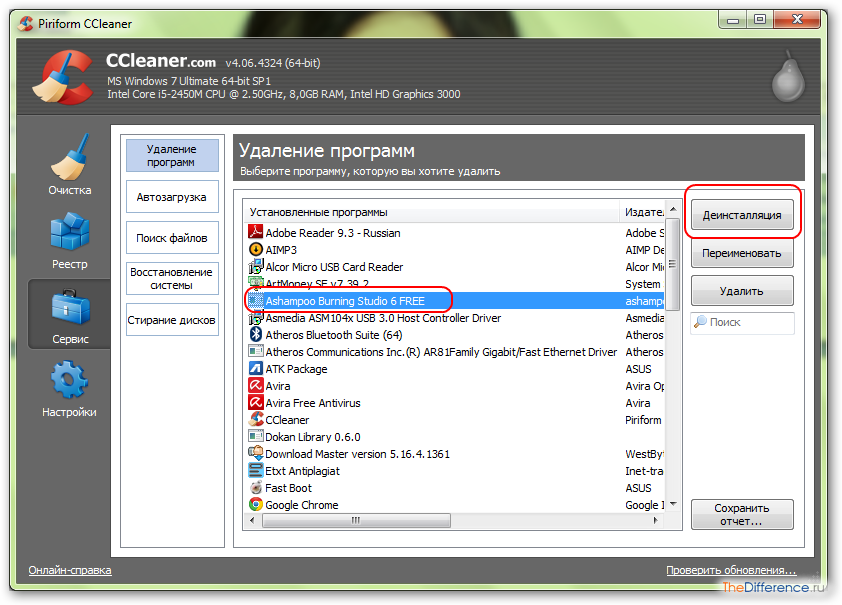Click the CCleaner logo in header
The image size is (842, 605).
coord(62,77)
